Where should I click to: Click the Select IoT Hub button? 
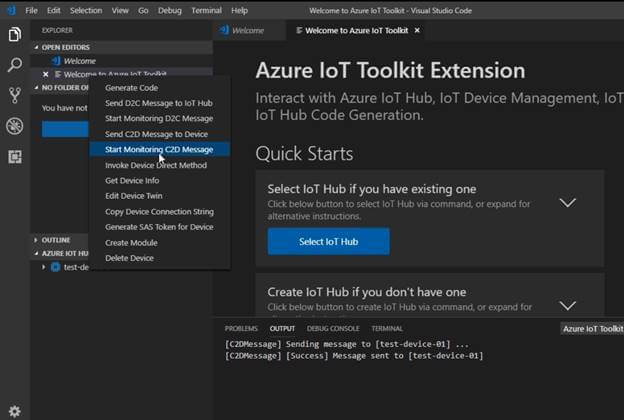329,242
